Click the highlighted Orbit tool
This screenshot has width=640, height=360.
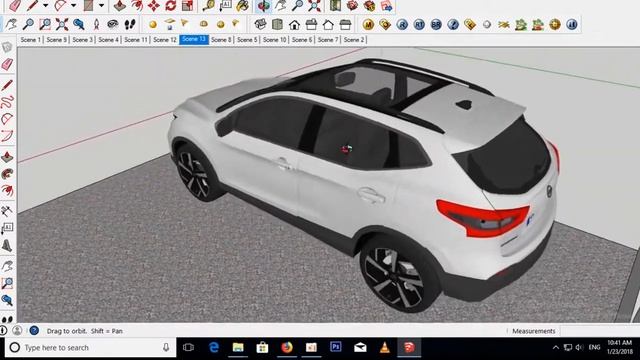[x=264, y=5]
